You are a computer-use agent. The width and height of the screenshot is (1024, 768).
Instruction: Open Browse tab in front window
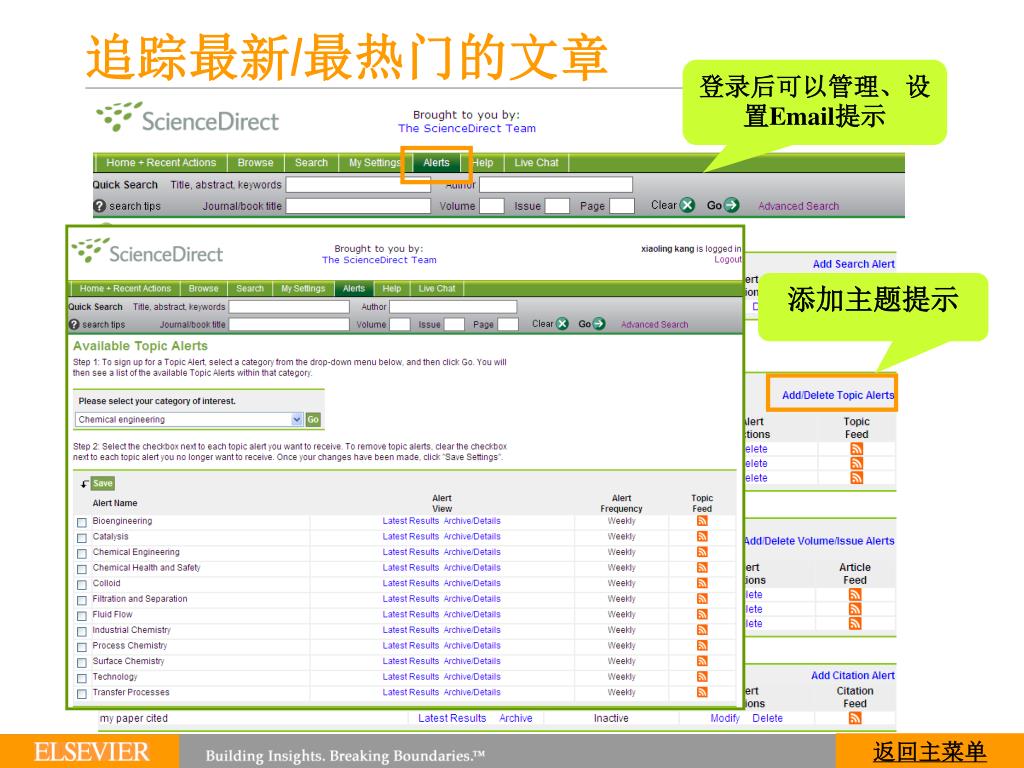click(x=203, y=289)
